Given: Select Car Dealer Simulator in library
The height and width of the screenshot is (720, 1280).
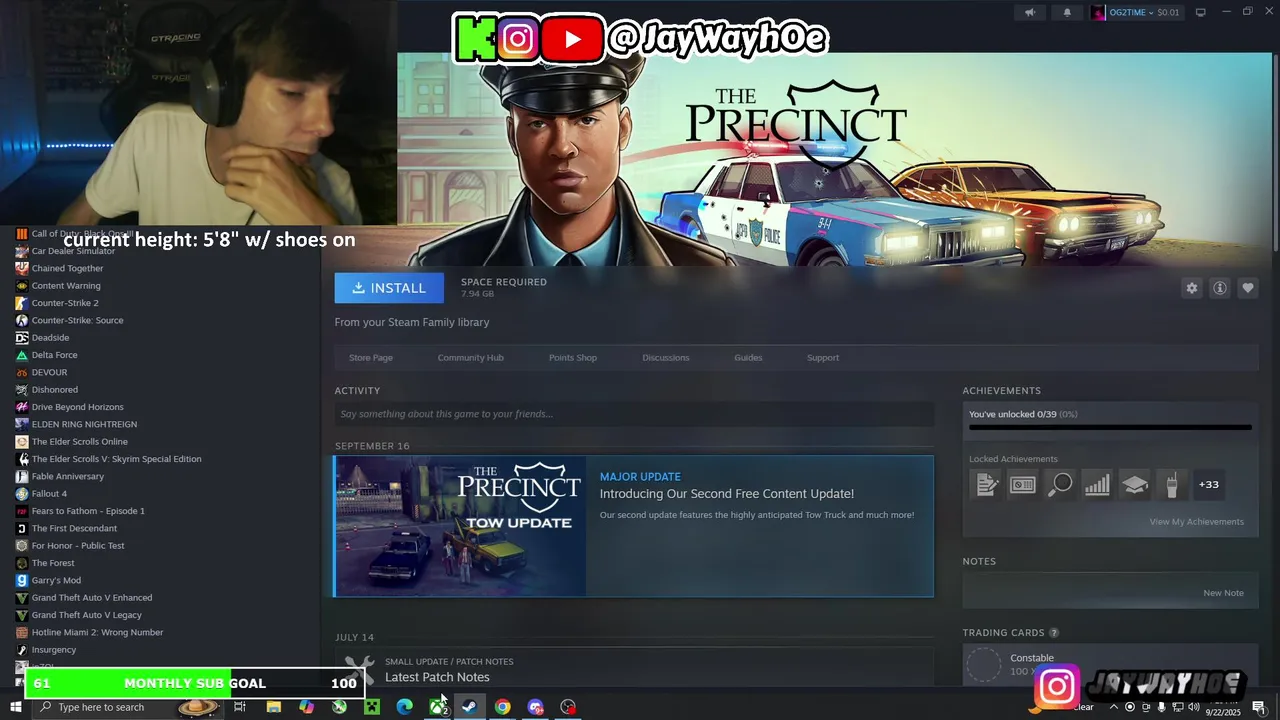Looking at the screenshot, I should 73,251.
